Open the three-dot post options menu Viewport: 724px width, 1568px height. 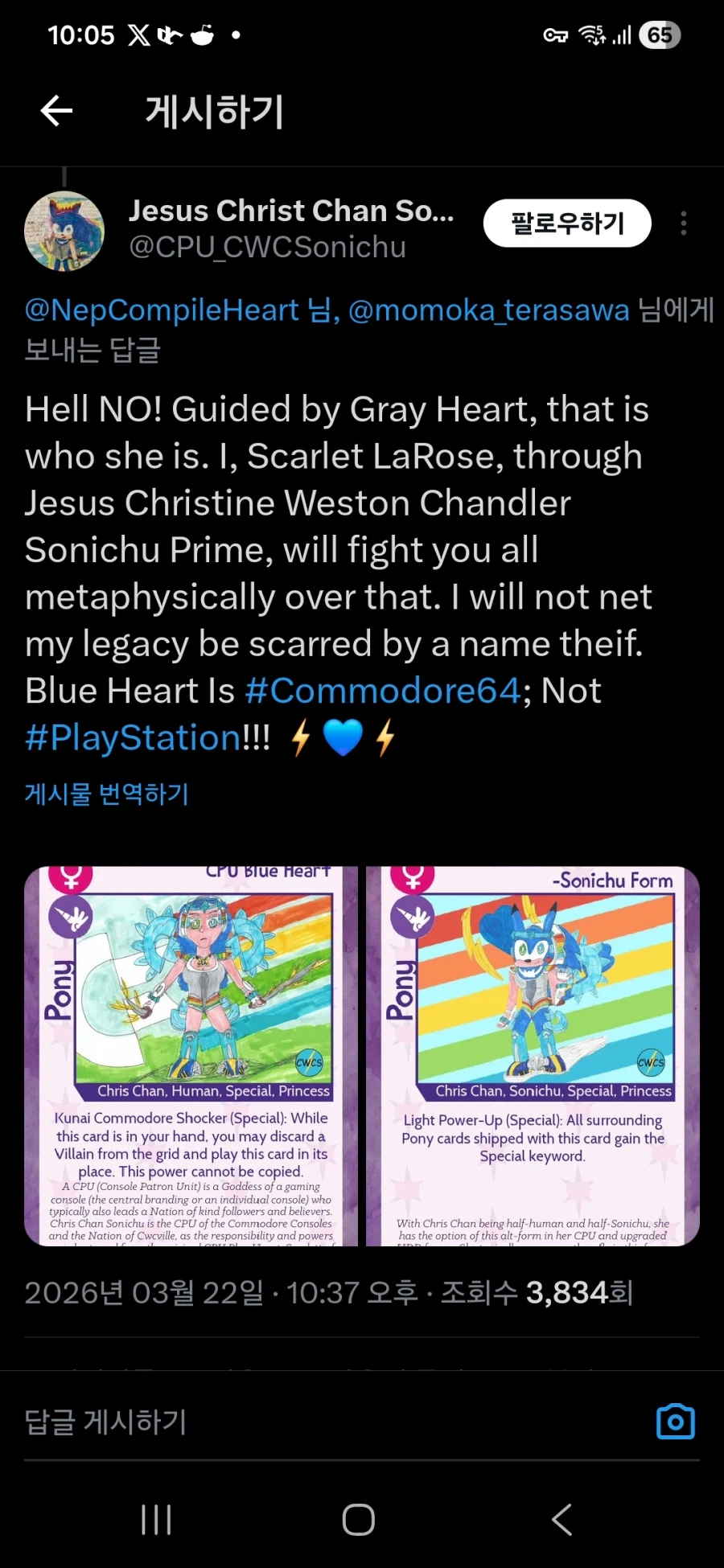click(684, 223)
